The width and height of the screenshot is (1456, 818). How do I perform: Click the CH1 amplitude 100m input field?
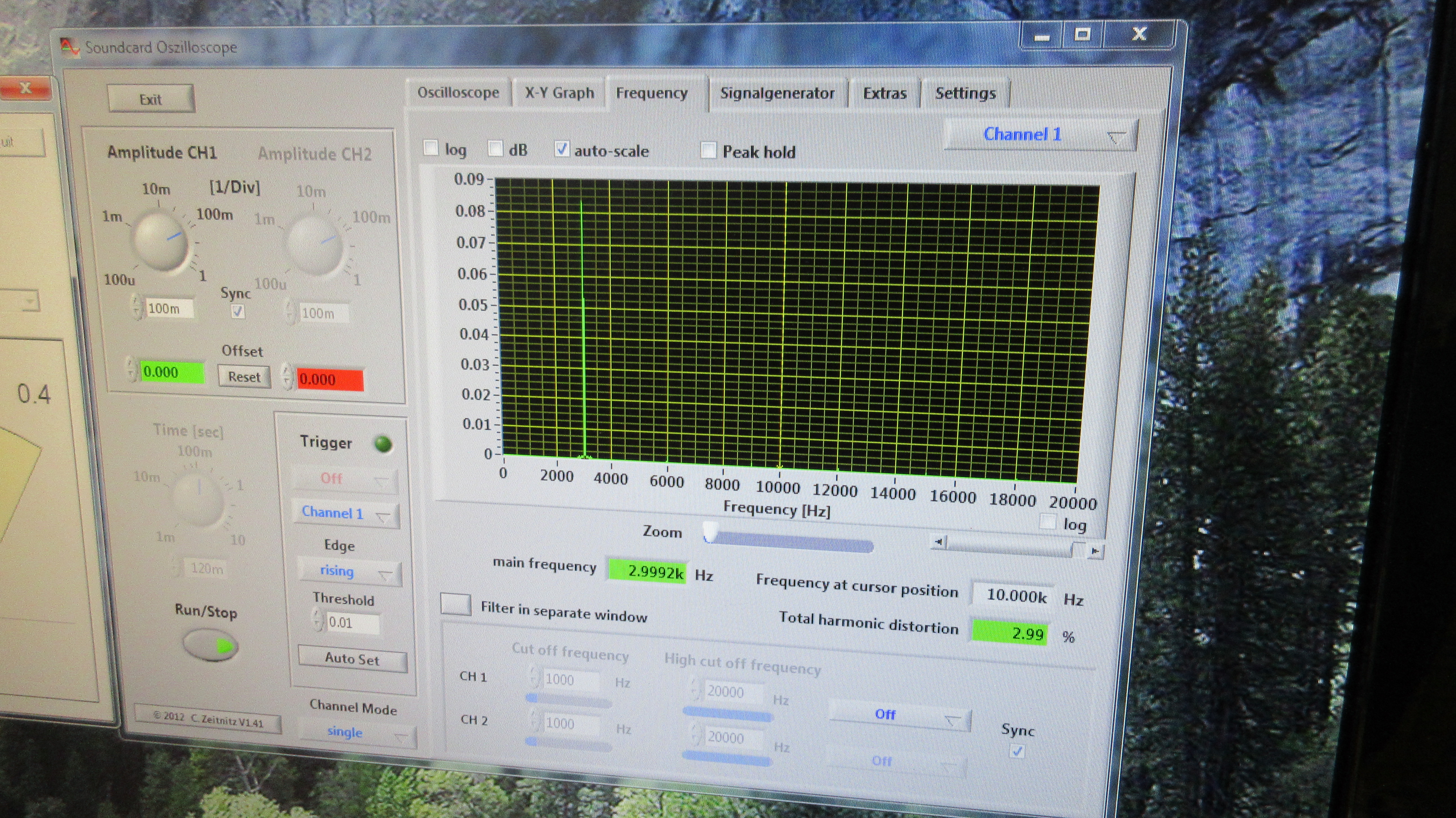tap(170, 309)
